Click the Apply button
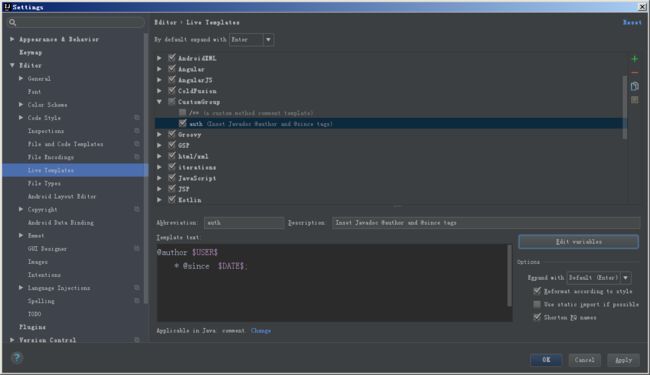 pos(623,360)
